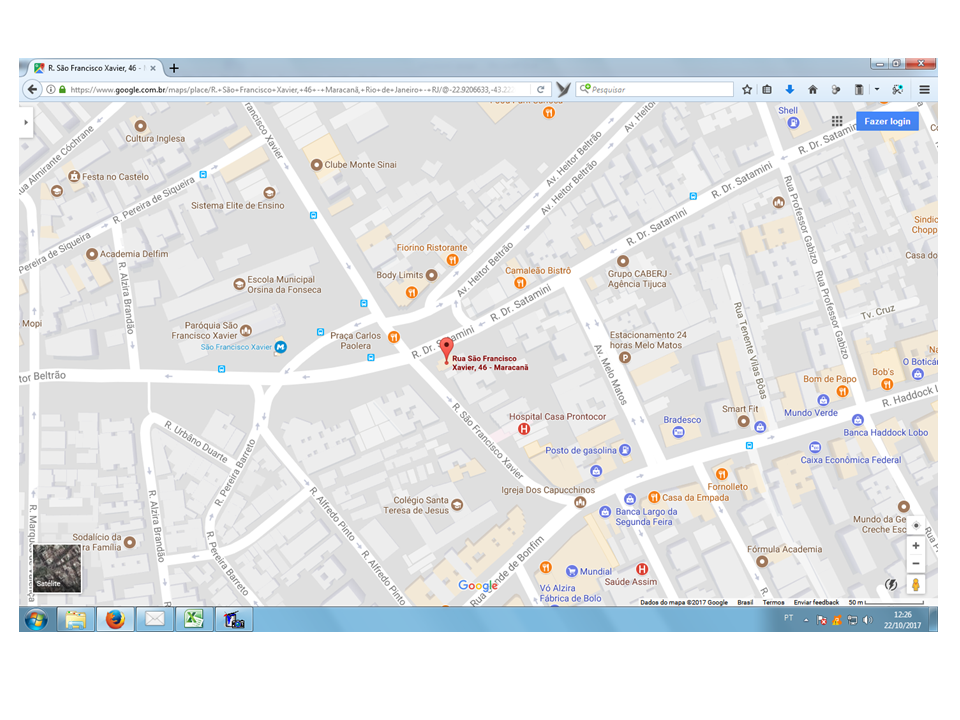Image resolution: width=960 pixels, height=720 pixels.
Task: Open the bookmarks list icon in toolbar
Action: (x=767, y=89)
